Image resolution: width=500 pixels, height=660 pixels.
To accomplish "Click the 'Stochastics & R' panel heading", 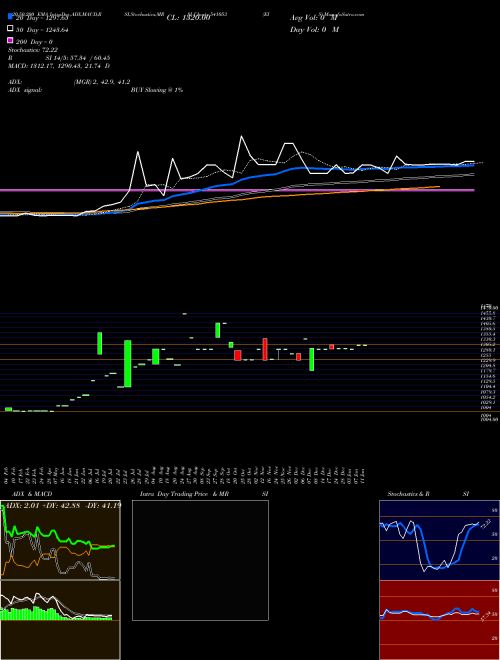I will [409, 494].
